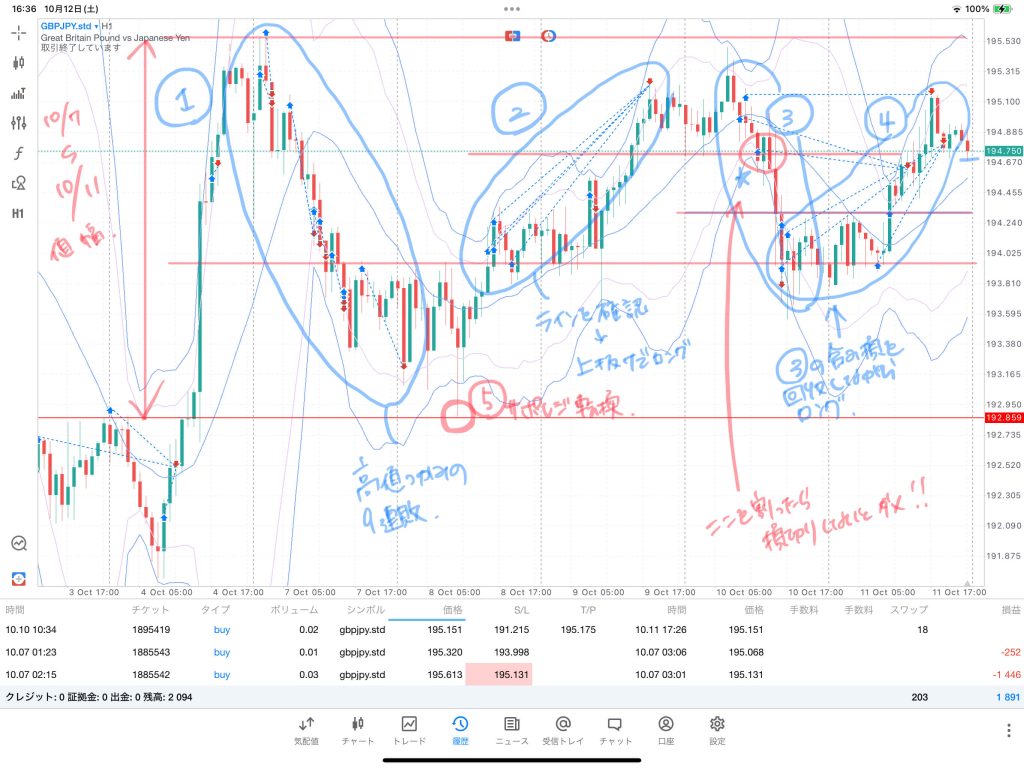
Task: Activate the crosshair cursor tool
Action: click(x=19, y=32)
